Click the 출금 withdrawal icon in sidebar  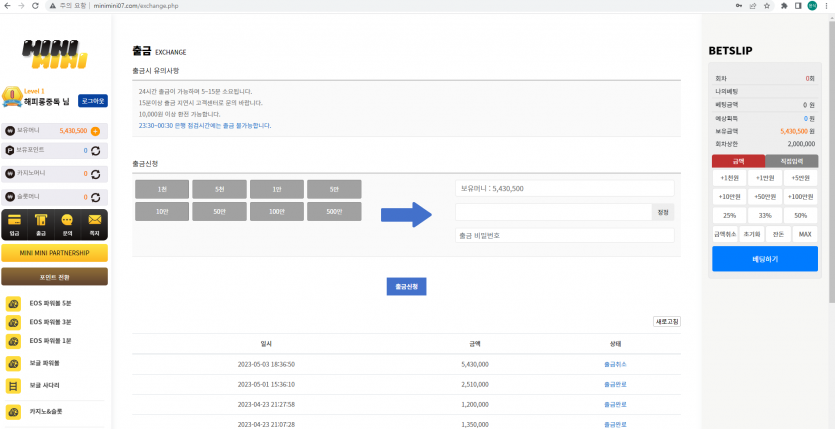[42, 223]
